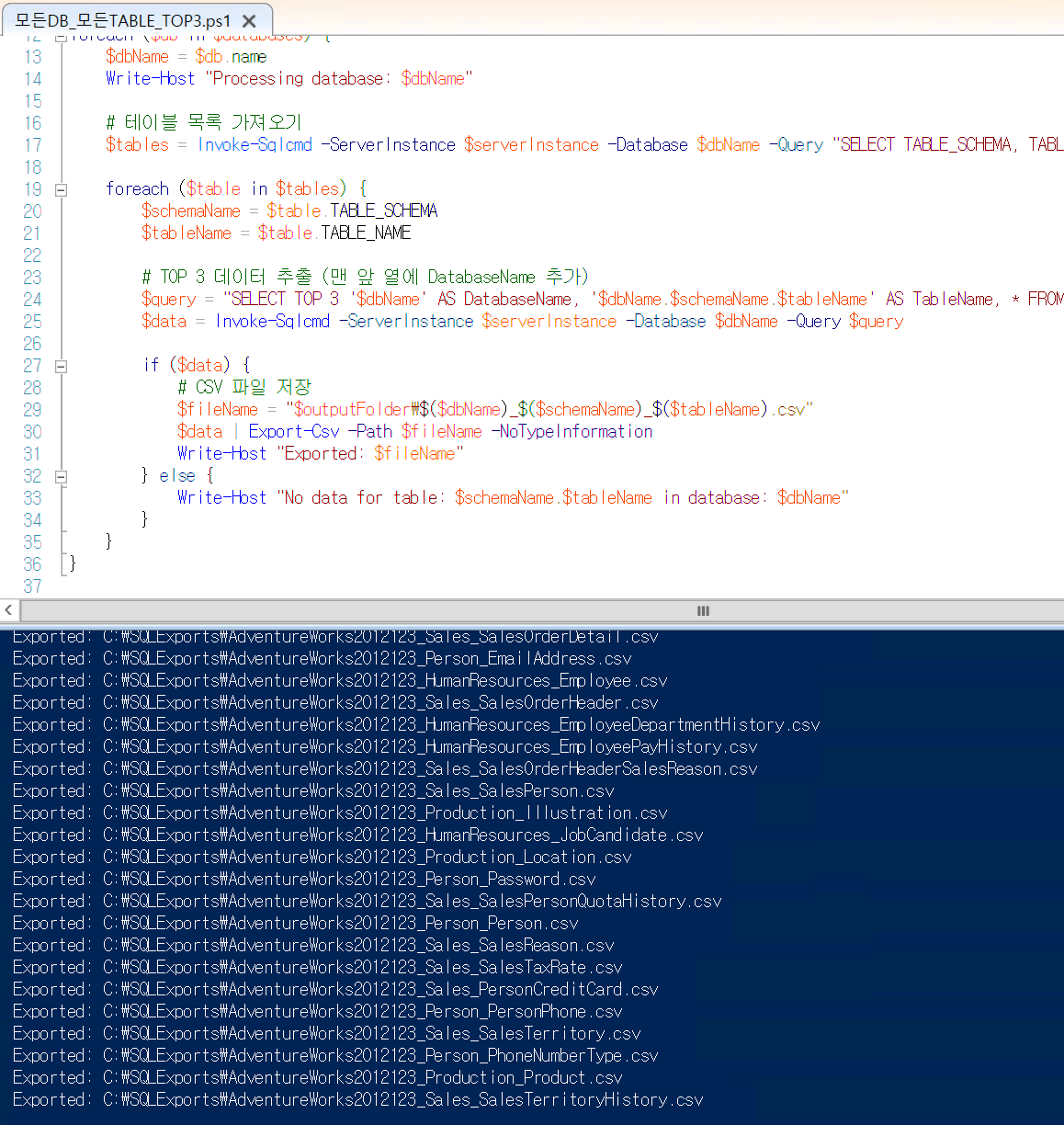Click console line ending Production_Location.csv
This screenshot has height=1125, width=1064.
(x=322, y=857)
